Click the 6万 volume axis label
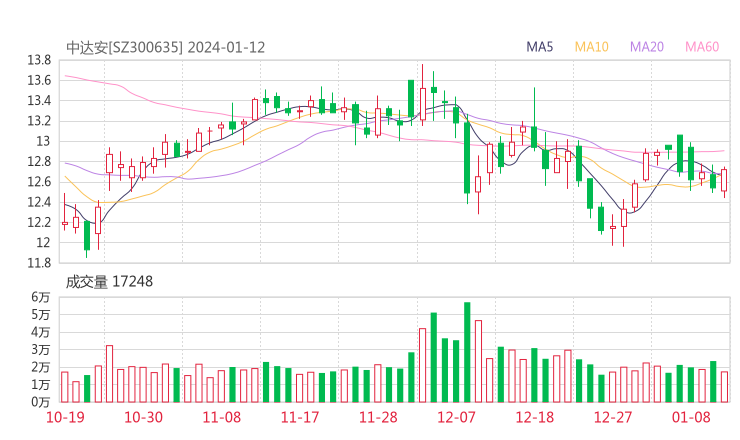The height and width of the screenshot is (440, 740). [x=41, y=297]
